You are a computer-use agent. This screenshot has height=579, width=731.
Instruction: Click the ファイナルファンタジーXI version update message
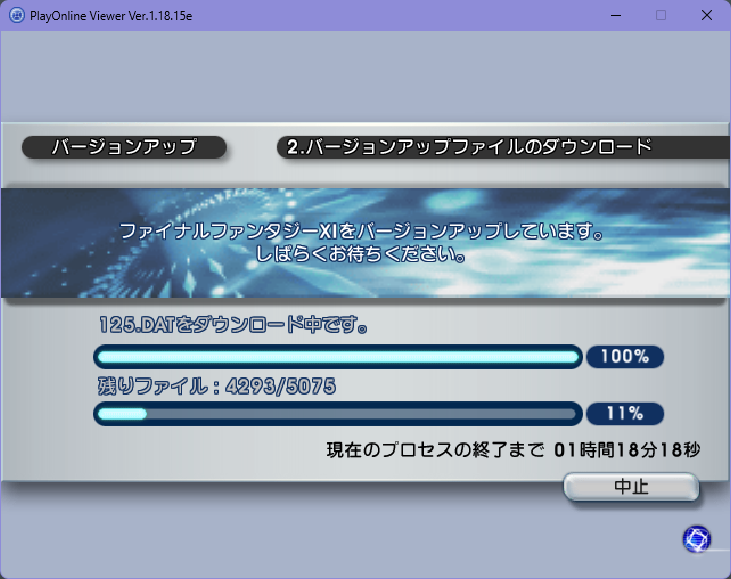tap(361, 231)
